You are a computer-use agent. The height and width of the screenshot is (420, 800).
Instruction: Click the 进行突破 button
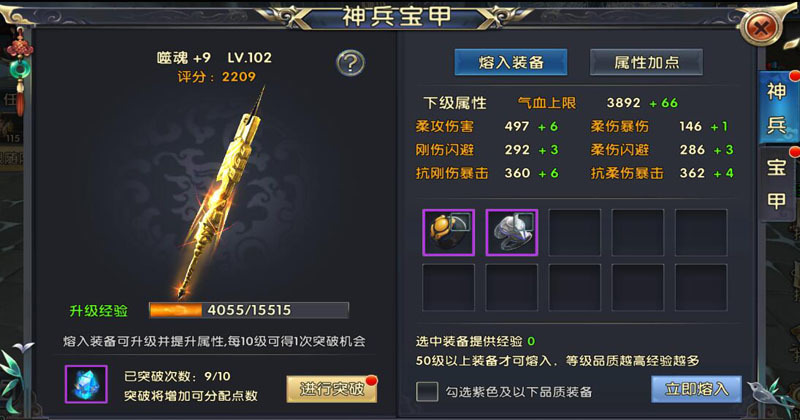tap(332, 389)
